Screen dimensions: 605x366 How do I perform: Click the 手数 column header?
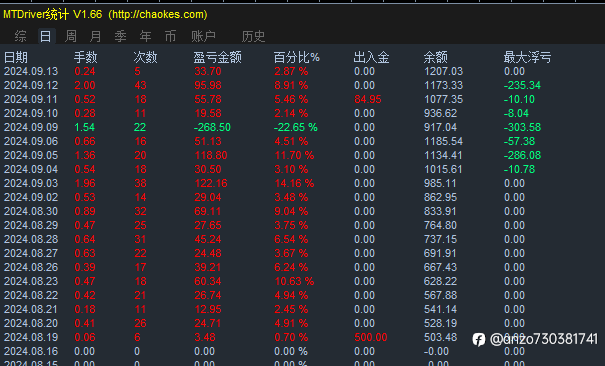point(86,57)
